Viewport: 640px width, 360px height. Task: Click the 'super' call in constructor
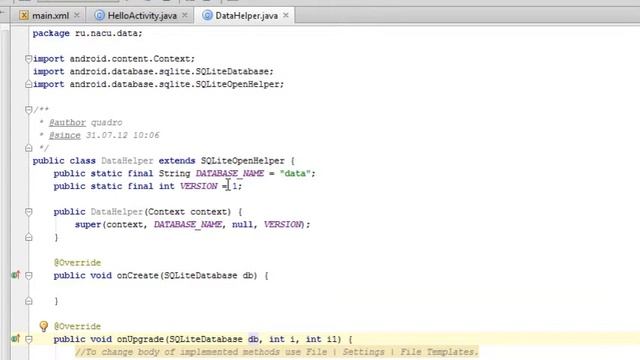(x=88, y=224)
